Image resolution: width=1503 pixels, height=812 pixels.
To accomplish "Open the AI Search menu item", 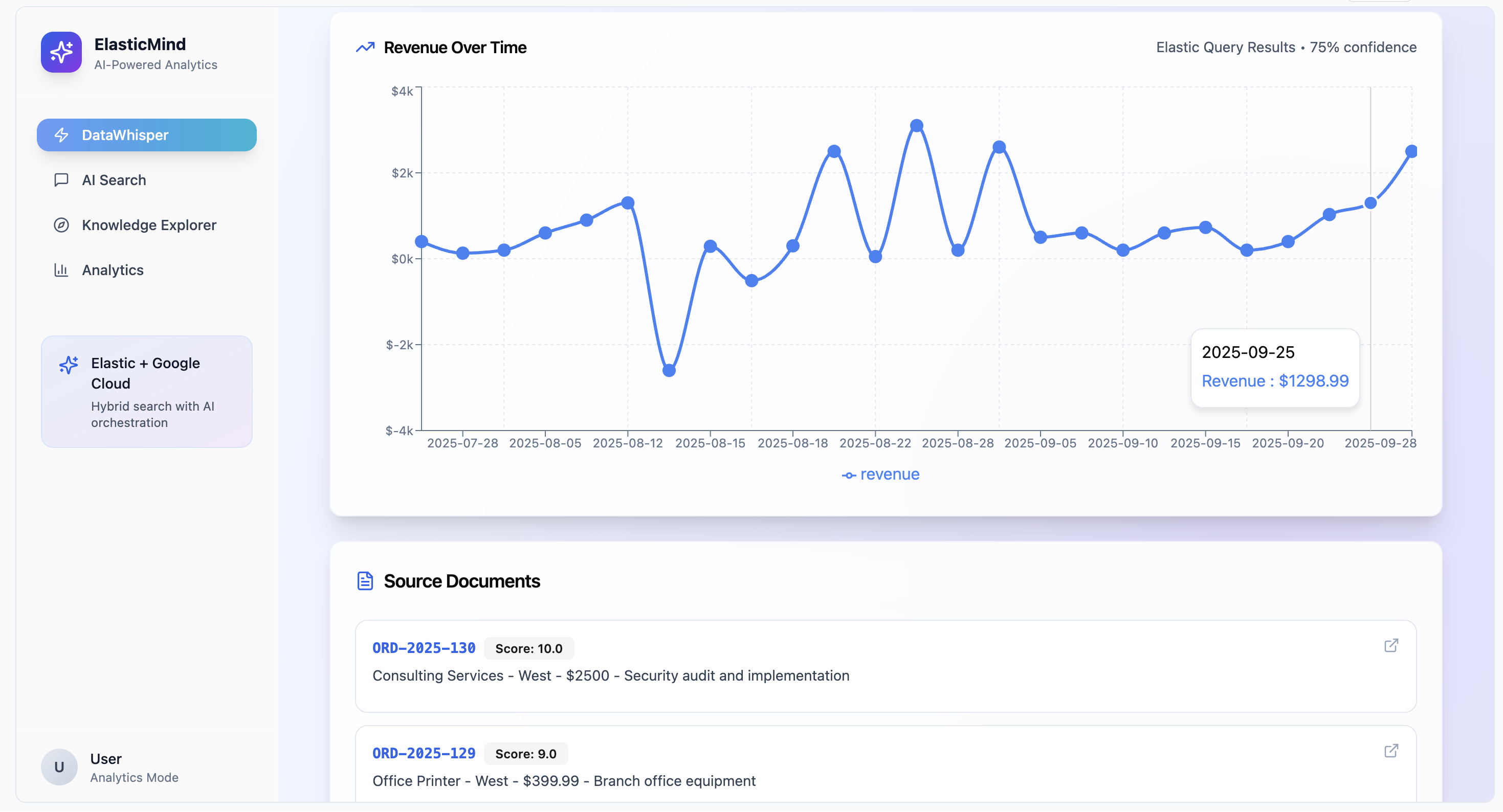I will click(x=114, y=181).
